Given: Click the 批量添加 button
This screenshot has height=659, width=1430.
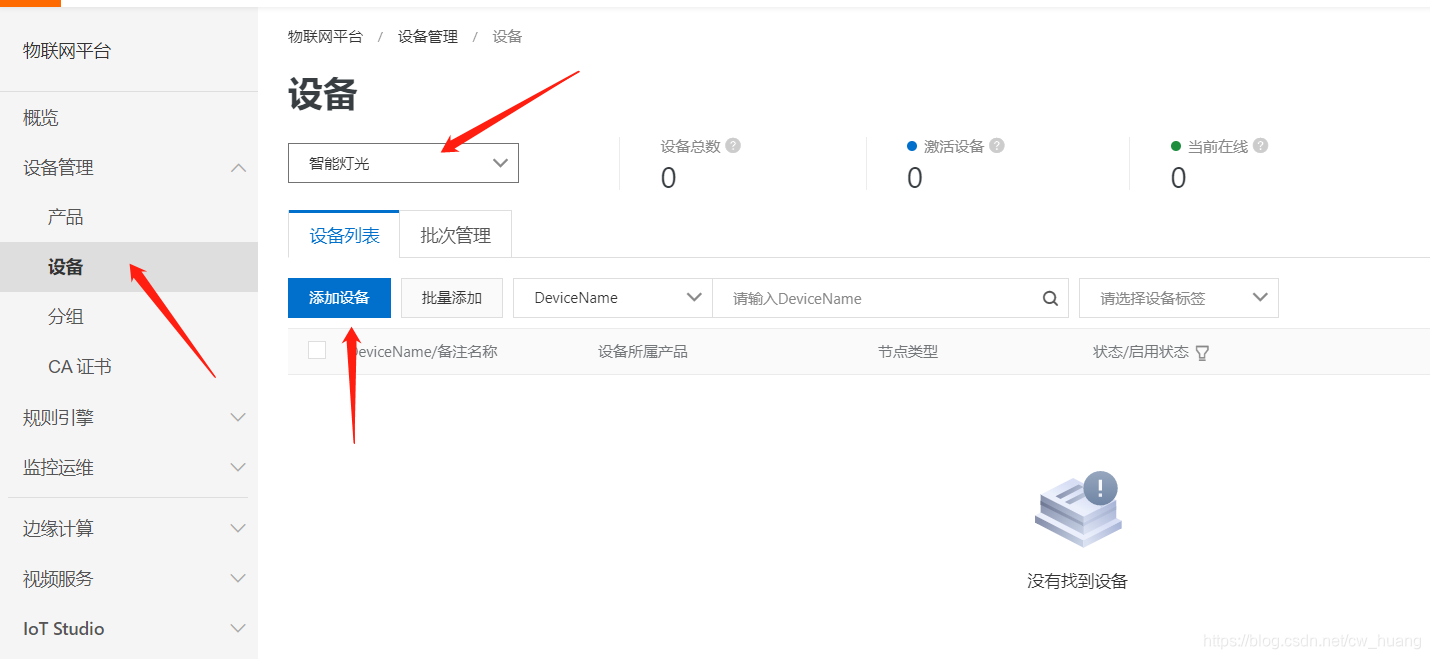Looking at the screenshot, I should pos(451,298).
